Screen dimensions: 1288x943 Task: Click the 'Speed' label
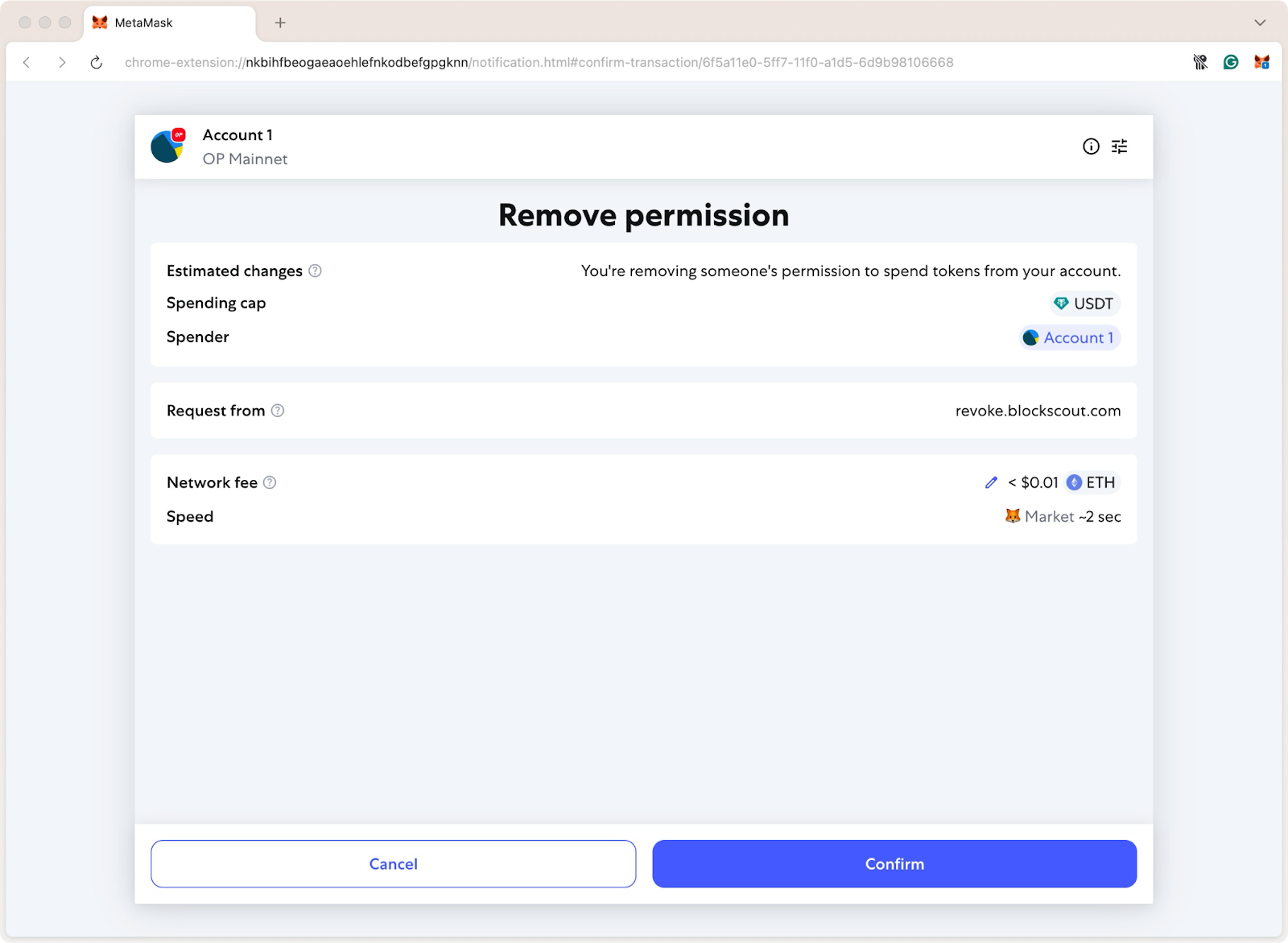[x=190, y=516]
